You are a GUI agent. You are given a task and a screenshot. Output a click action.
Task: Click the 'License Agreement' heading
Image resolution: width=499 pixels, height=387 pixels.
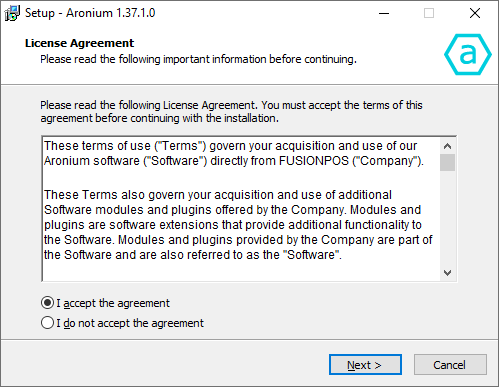pos(79,43)
